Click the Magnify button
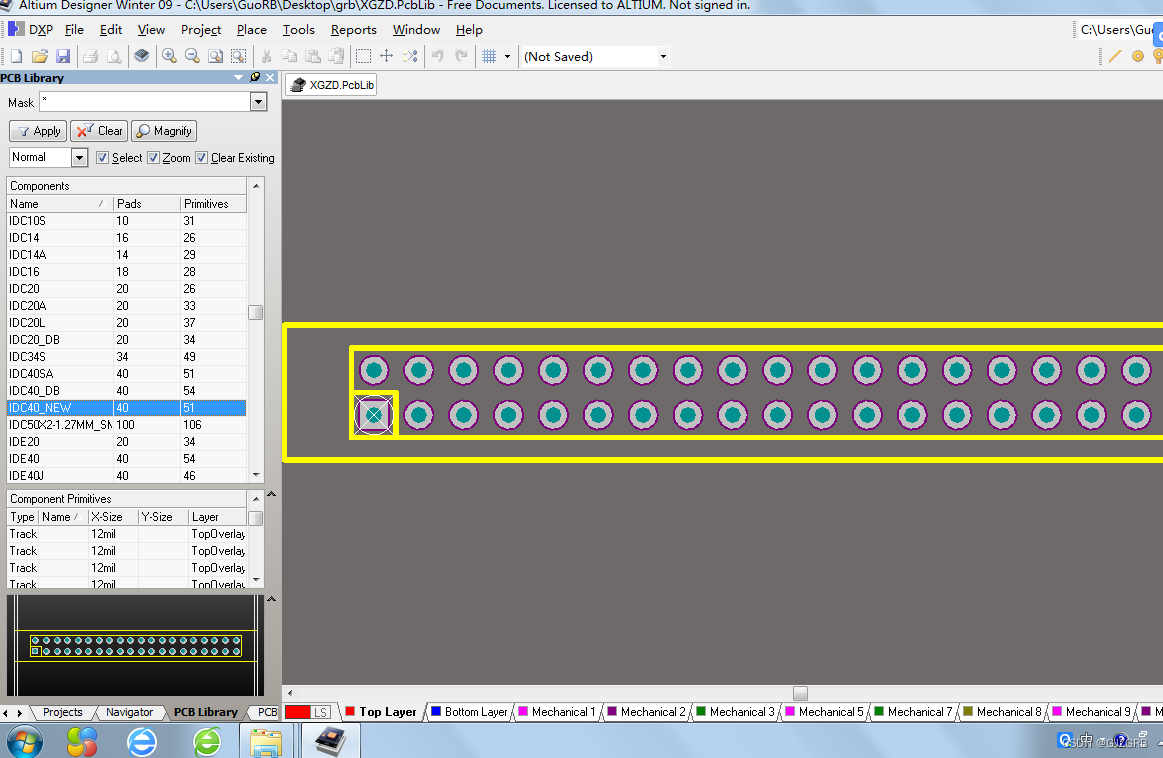Image resolution: width=1163 pixels, height=758 pixels. point(163,130)
